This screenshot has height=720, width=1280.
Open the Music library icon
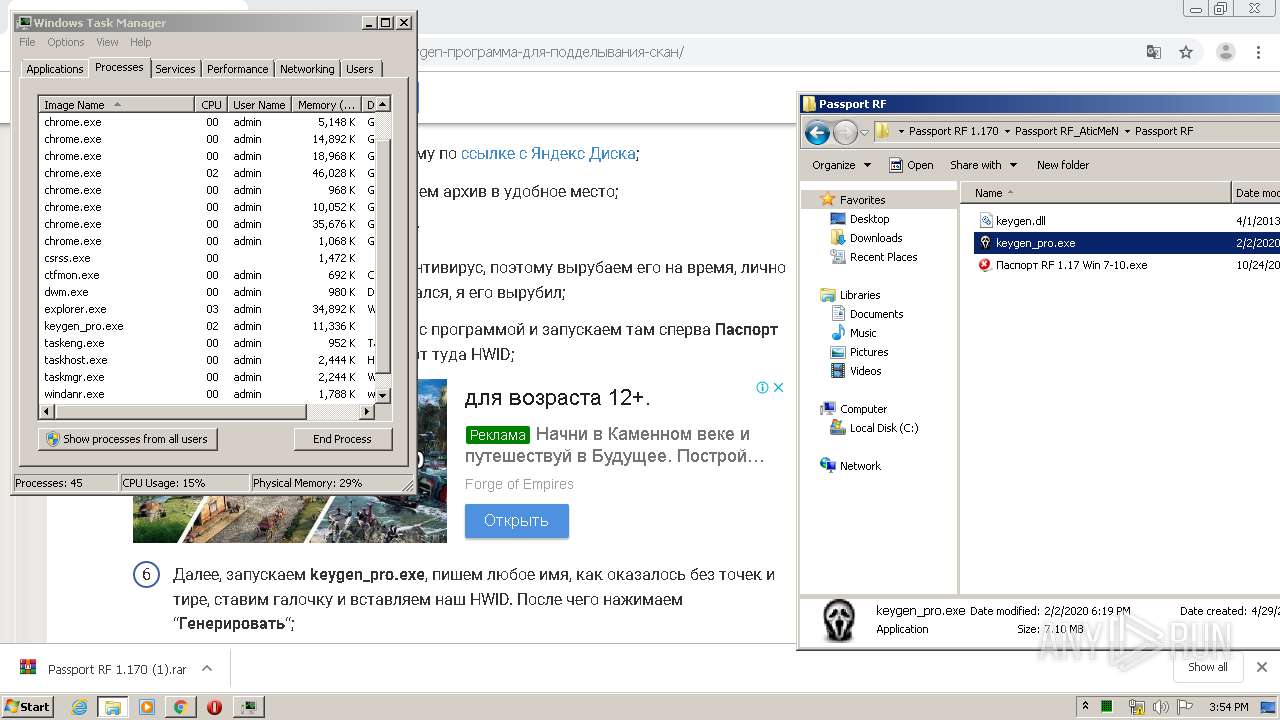point(838,333)
